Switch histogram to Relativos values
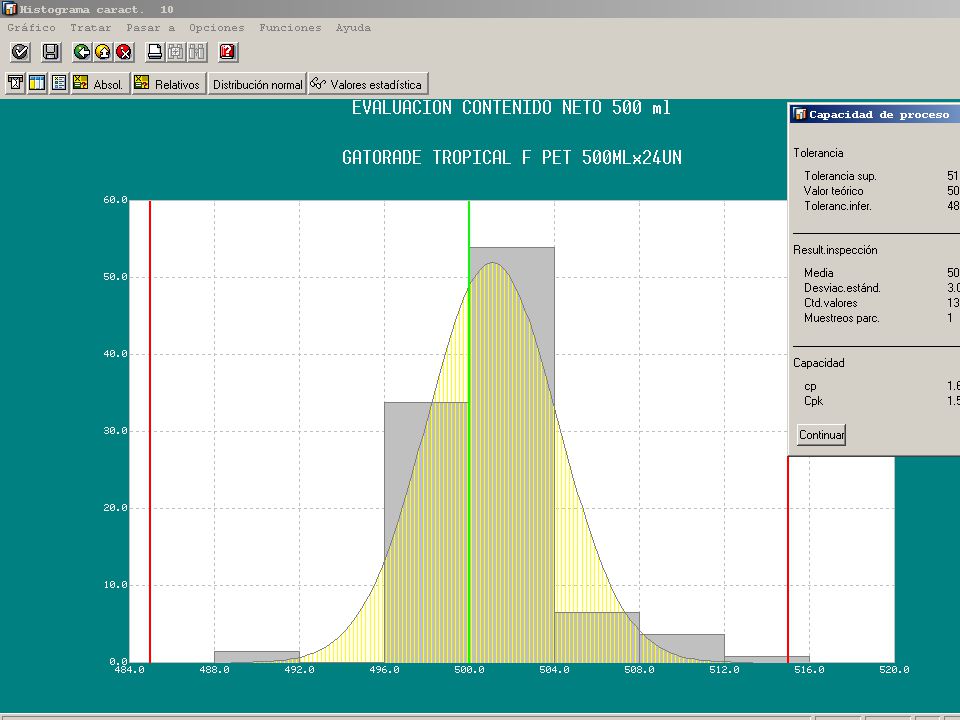This screenshot has width=960, height=720. 168,83
